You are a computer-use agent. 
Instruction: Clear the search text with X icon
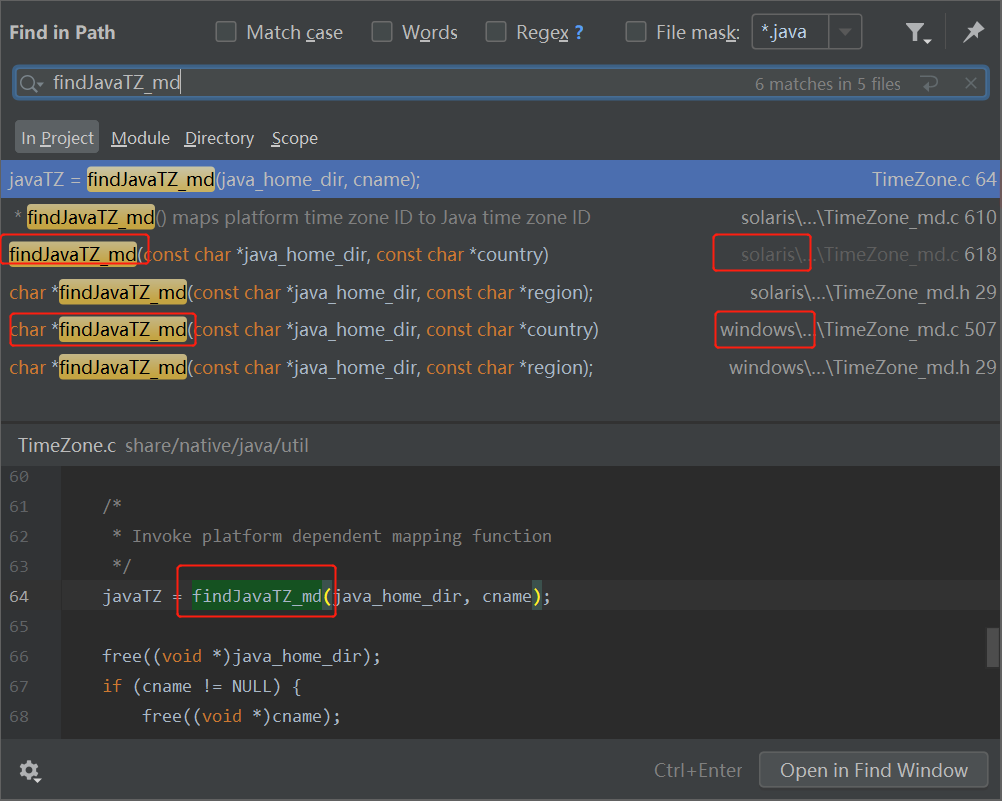coord(970,84)
